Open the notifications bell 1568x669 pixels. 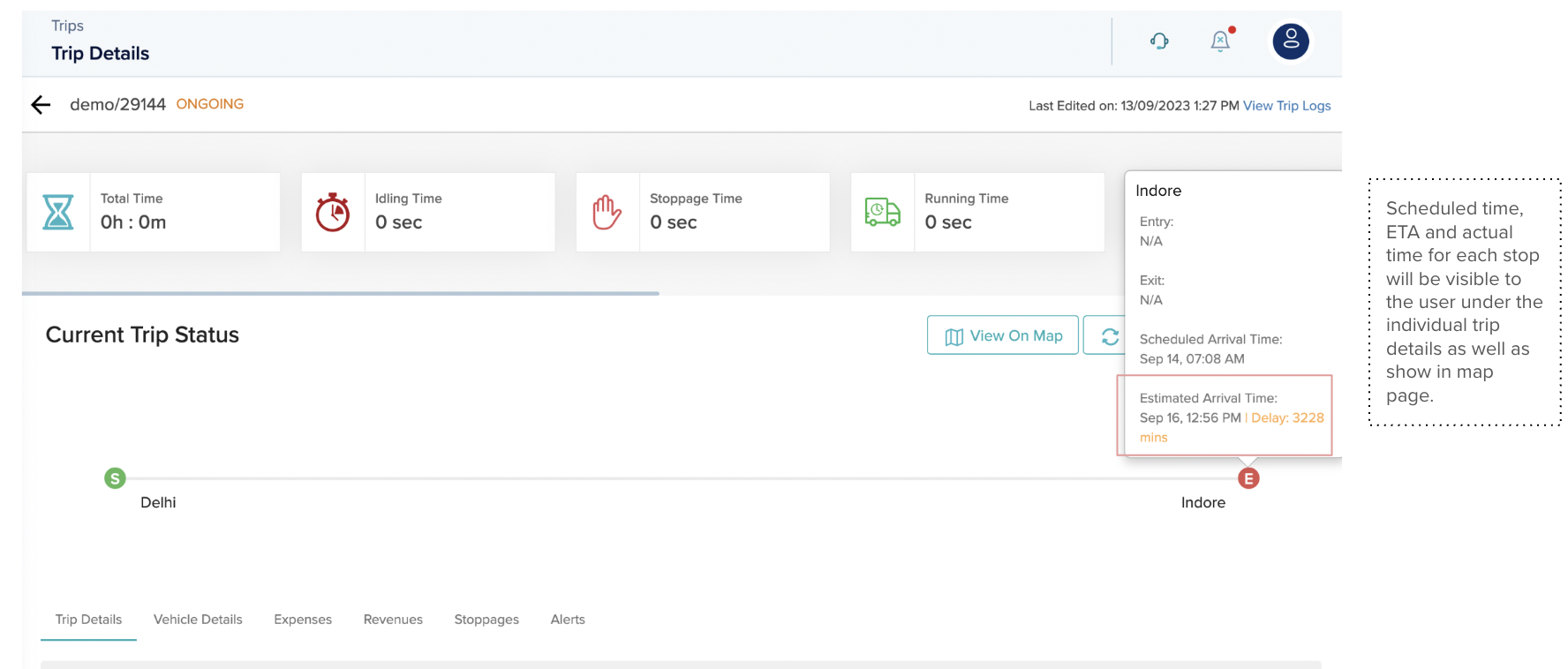click(1220, 41)
